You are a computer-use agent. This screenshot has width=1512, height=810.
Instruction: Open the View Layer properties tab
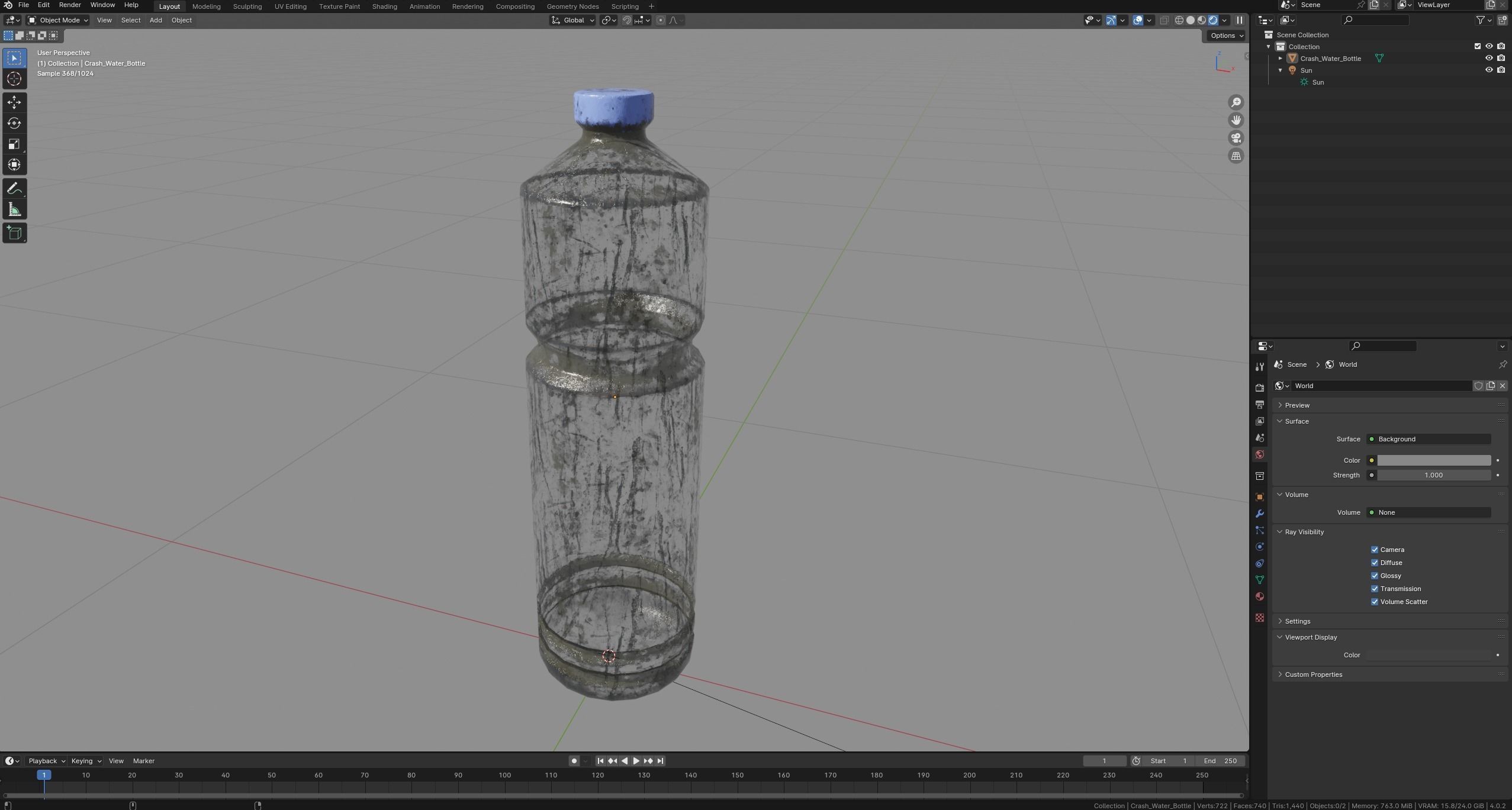1259,421
